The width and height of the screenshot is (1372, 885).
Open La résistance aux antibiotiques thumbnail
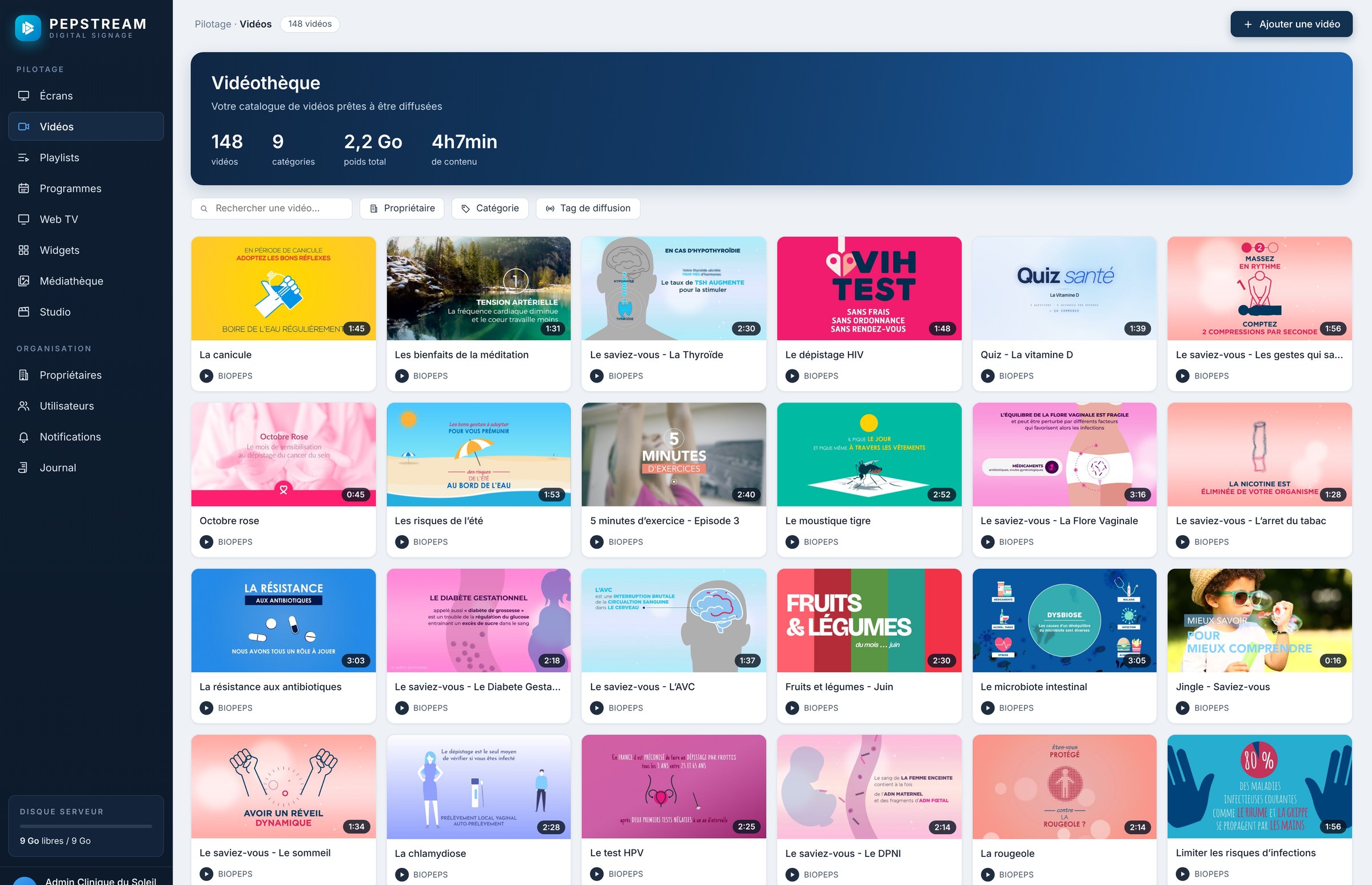283,621
